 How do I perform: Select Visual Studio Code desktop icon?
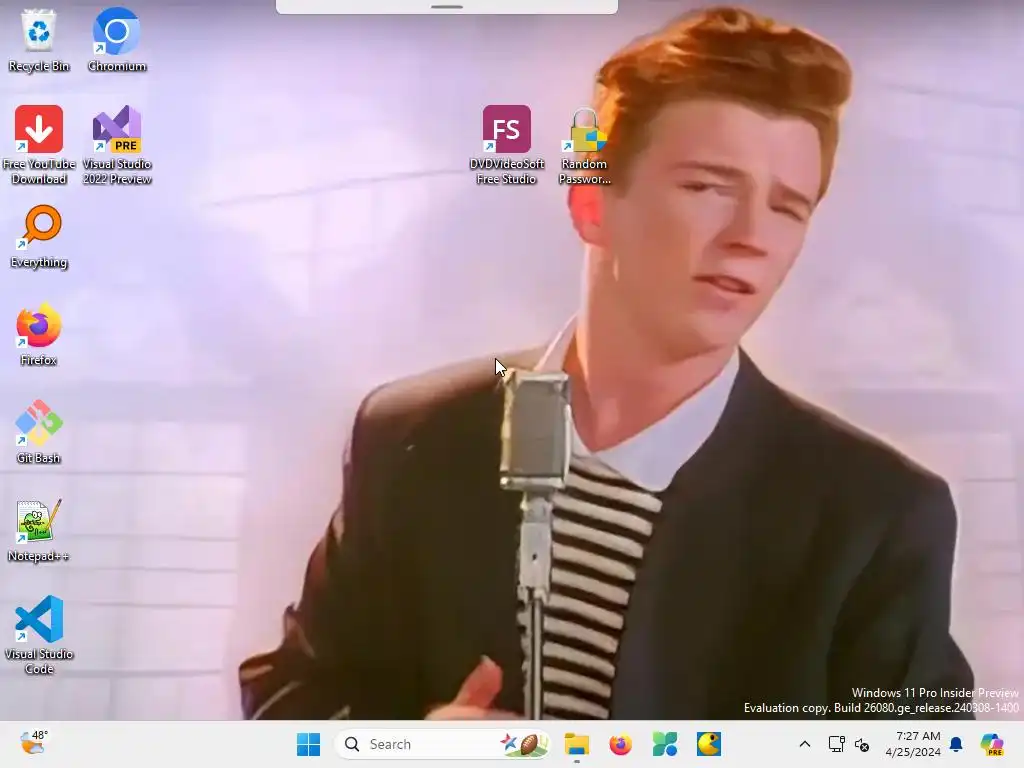[39, 635]
